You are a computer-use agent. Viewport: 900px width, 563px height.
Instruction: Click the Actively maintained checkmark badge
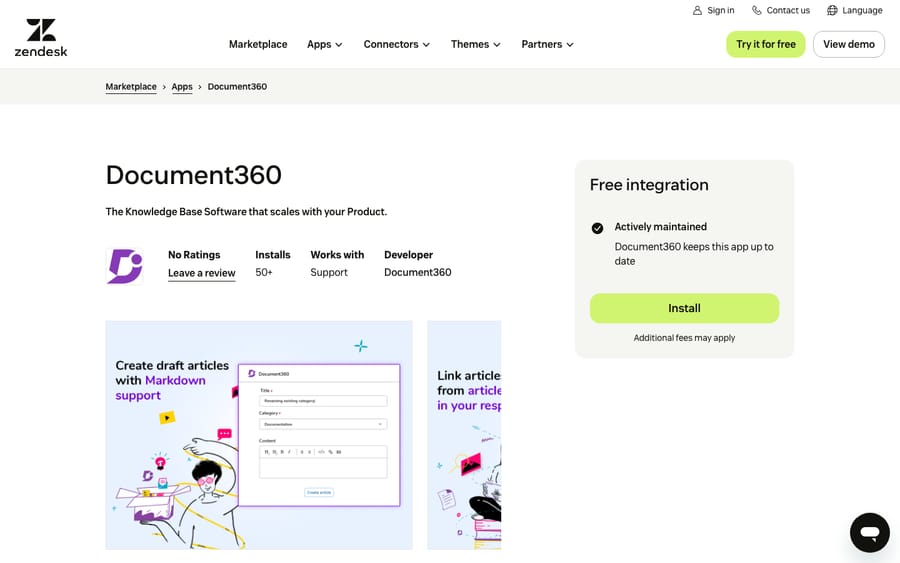[598, 228]
